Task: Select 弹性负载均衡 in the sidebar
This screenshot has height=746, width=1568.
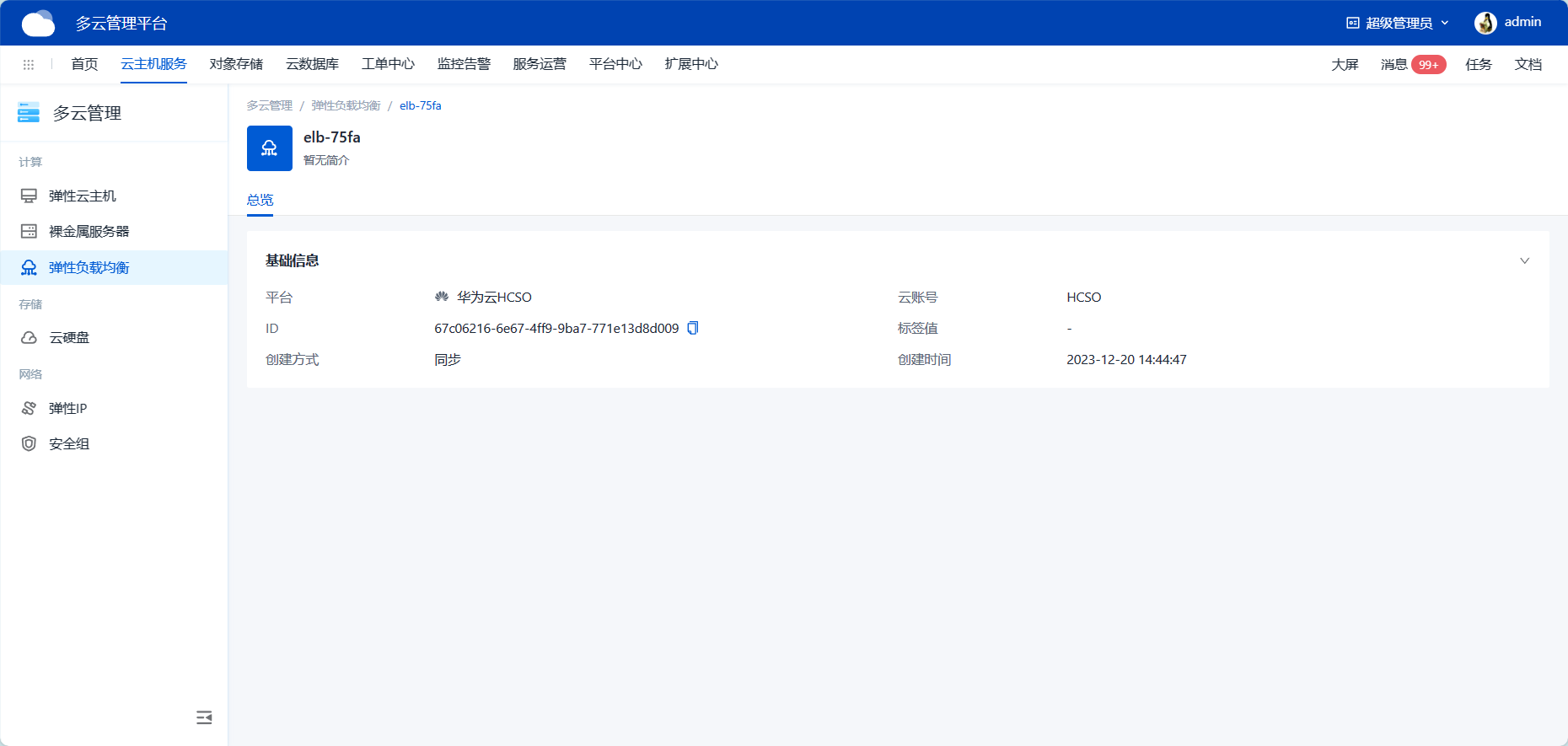Action: tap(114, 267)
